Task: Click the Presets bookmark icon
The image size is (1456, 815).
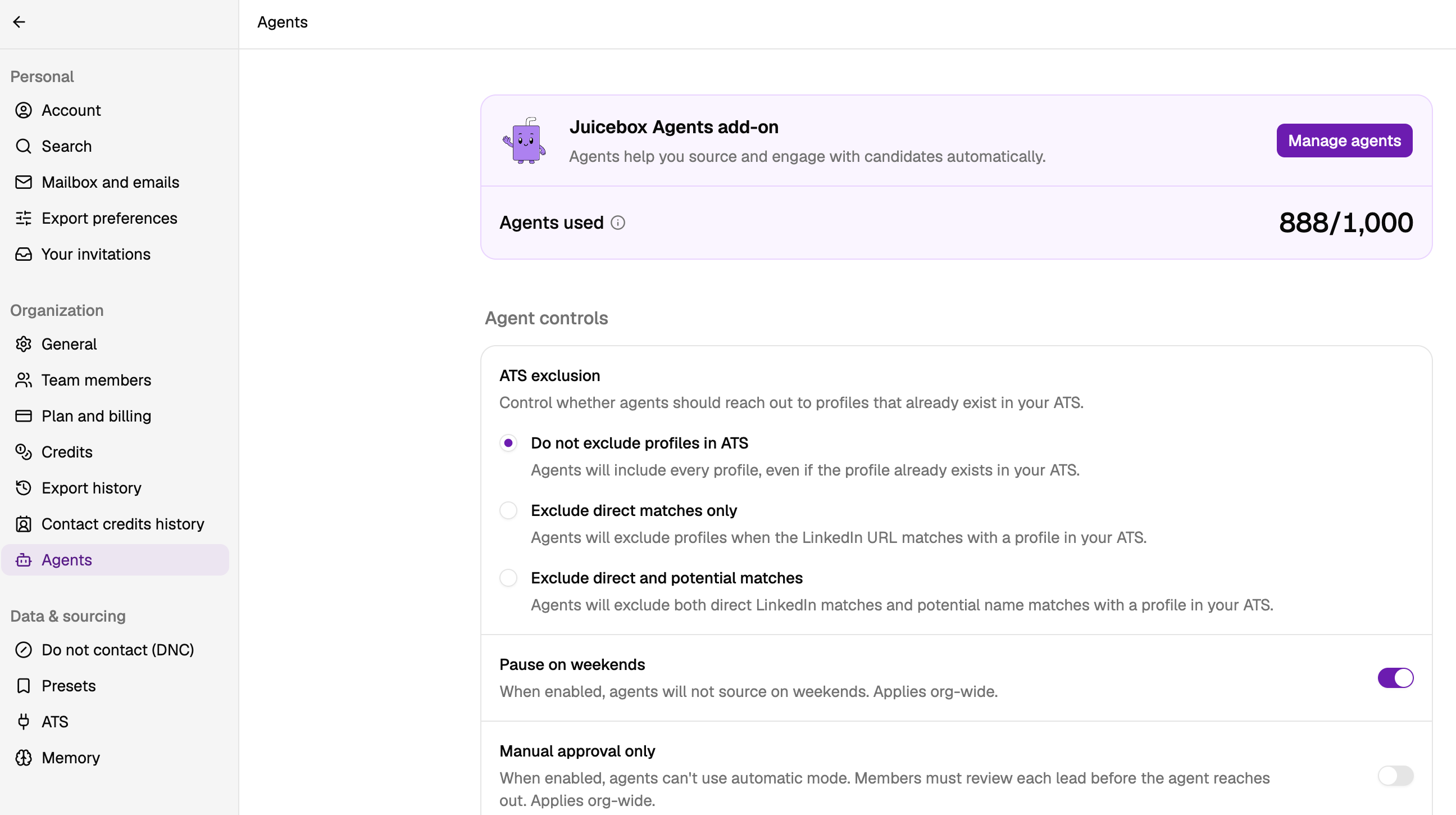Action: coord(23,686)
